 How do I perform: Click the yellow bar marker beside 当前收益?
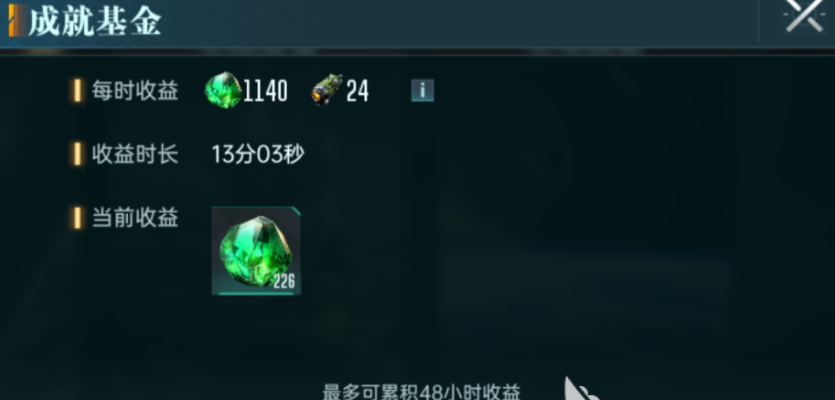coord(77,218)
